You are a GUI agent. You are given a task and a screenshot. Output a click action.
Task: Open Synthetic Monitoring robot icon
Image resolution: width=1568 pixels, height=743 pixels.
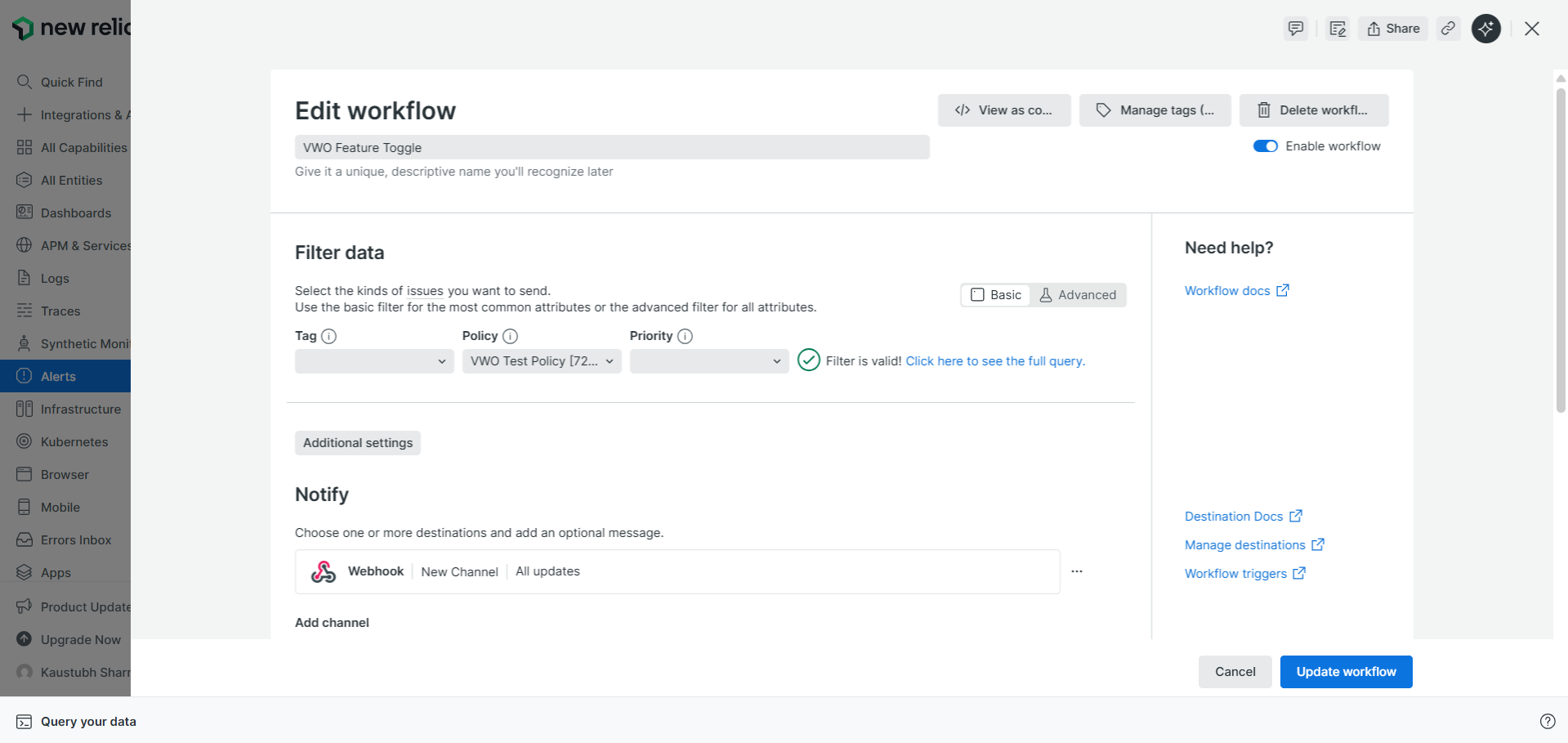point(25,343)
